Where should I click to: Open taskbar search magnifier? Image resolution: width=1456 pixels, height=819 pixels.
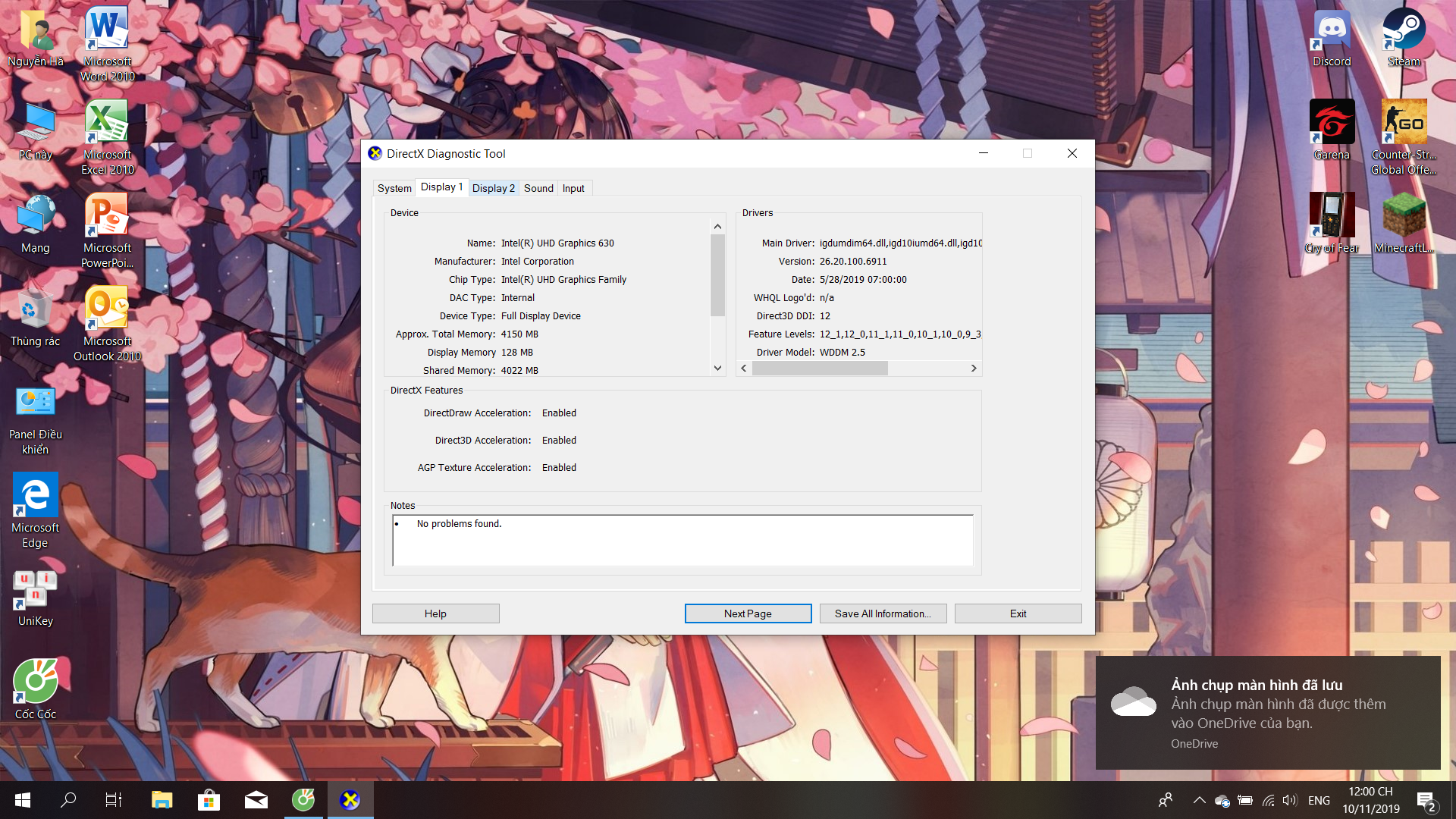tap(68, 800)
